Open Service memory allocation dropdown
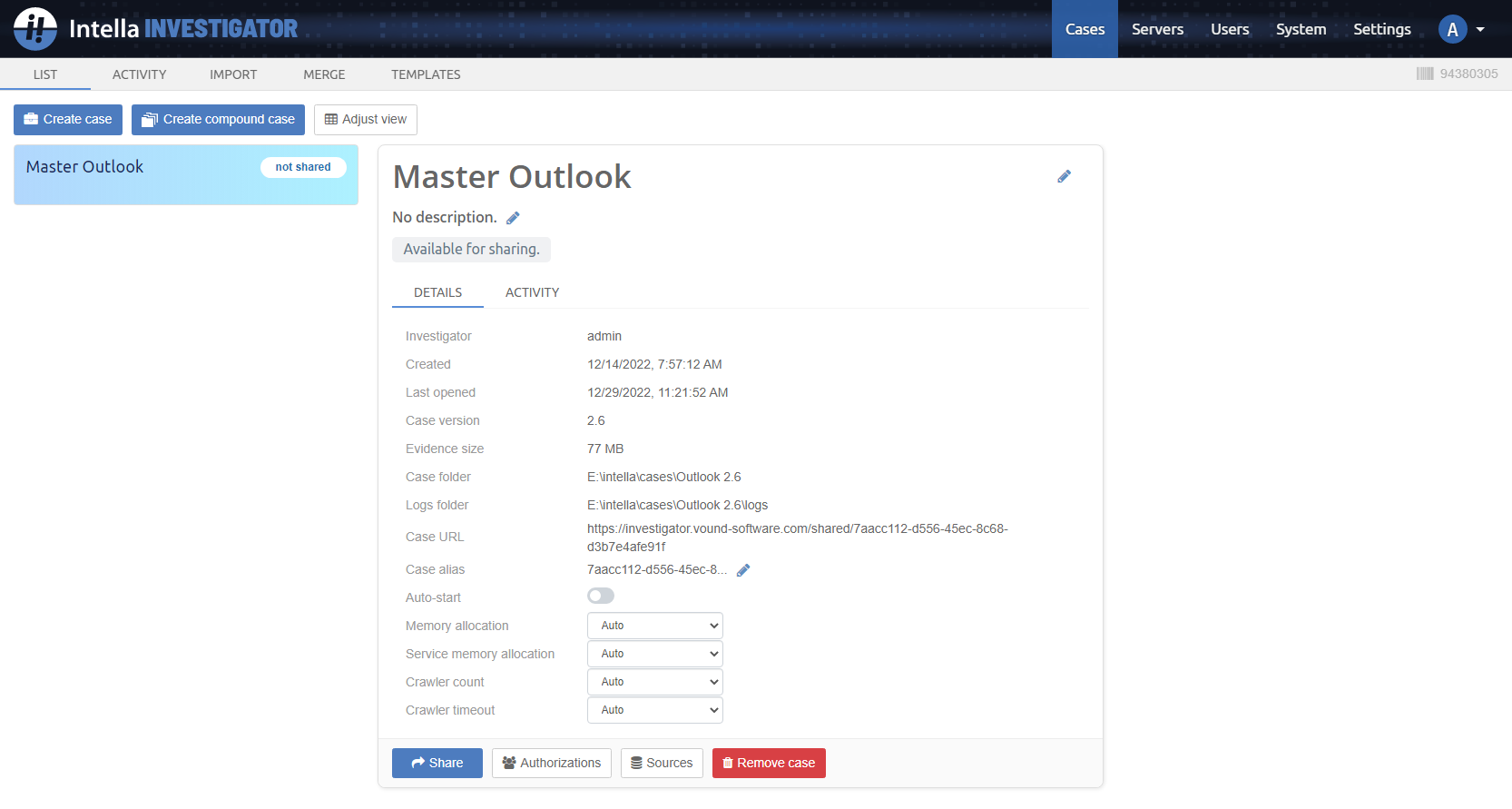 (654, 654)
